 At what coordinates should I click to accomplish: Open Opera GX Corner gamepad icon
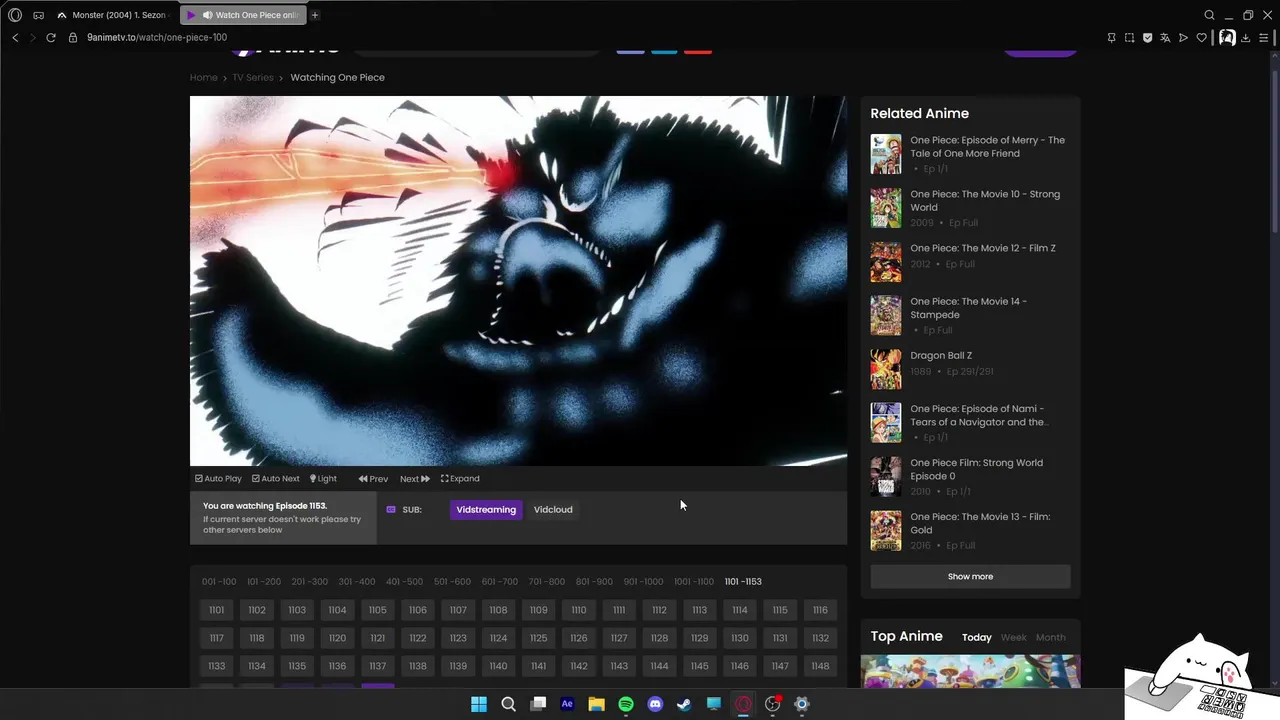(x=38, y=15)
